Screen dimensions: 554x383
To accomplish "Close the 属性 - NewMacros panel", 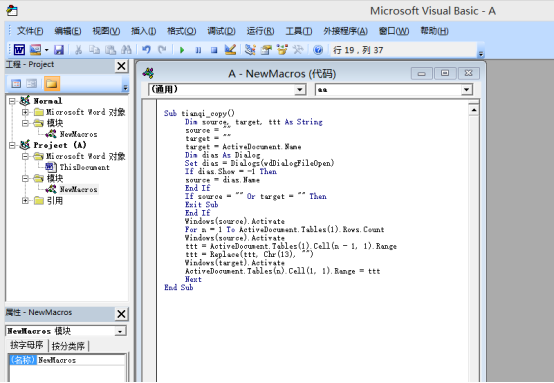I will tap(121, 314).
